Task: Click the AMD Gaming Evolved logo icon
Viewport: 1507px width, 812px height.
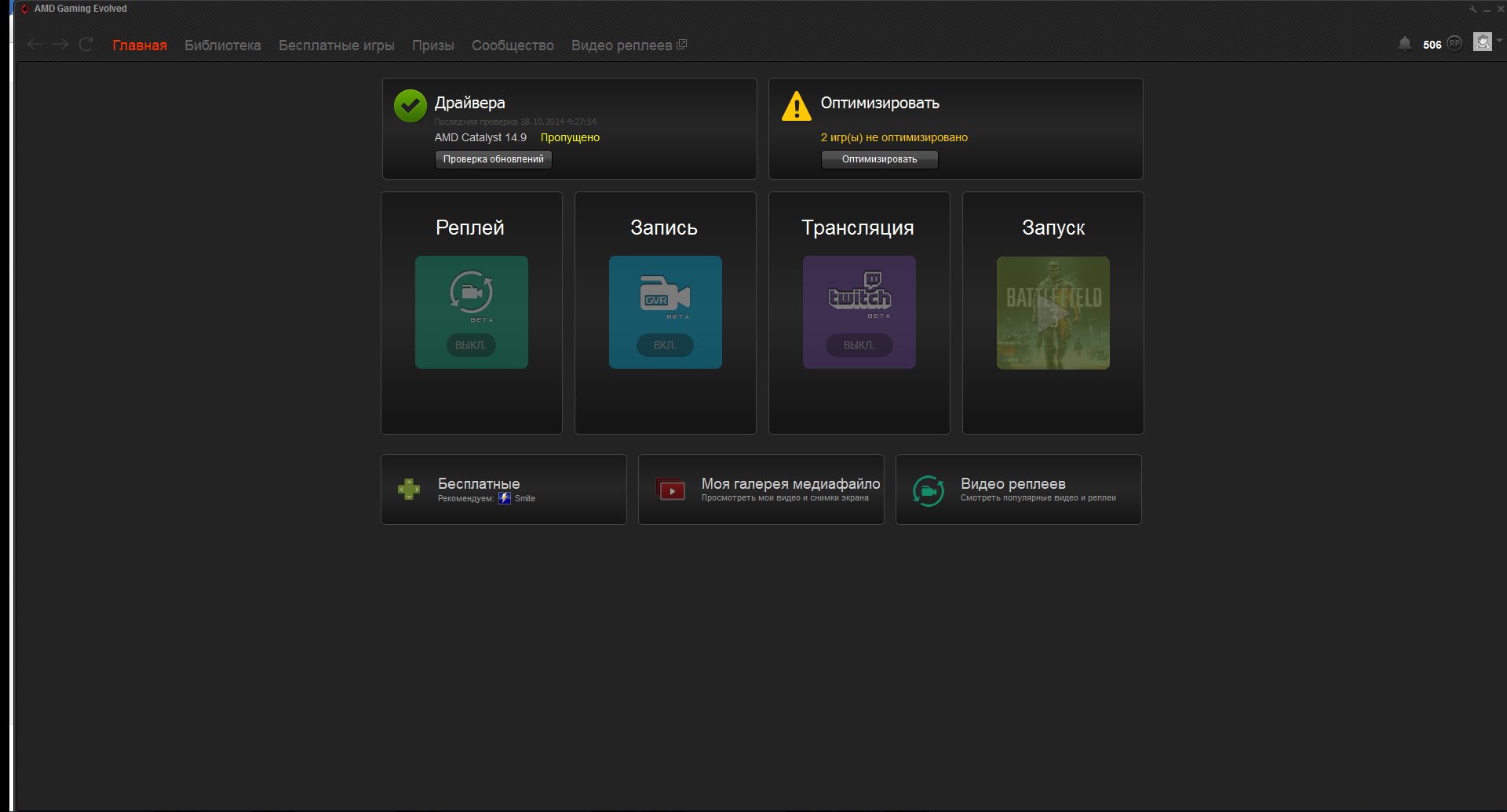Action: [25, 9]
